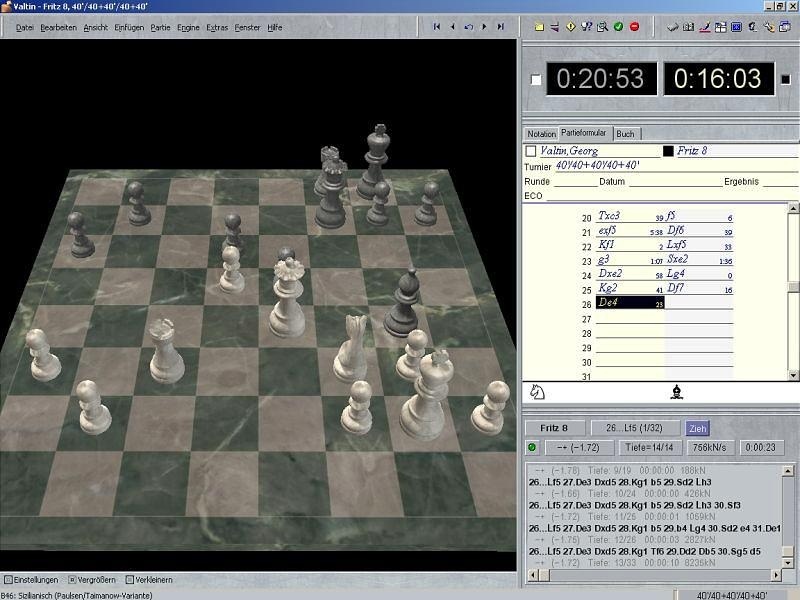Image resolution: width=800 pixels, height=600 pixels.
Task: Toggle the Einstellungen checkbox below the board
Action: click(8, 579)
